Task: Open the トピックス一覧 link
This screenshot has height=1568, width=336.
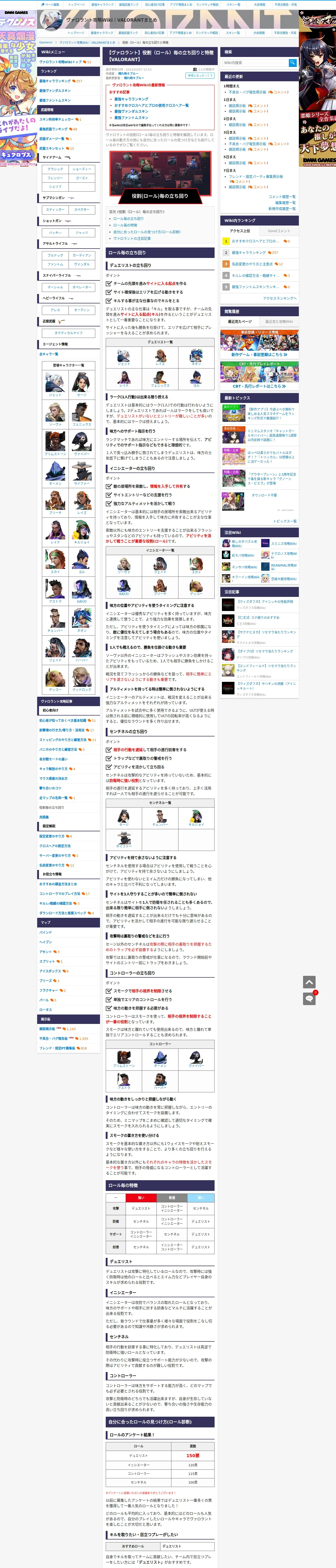Action: [284, 521]
